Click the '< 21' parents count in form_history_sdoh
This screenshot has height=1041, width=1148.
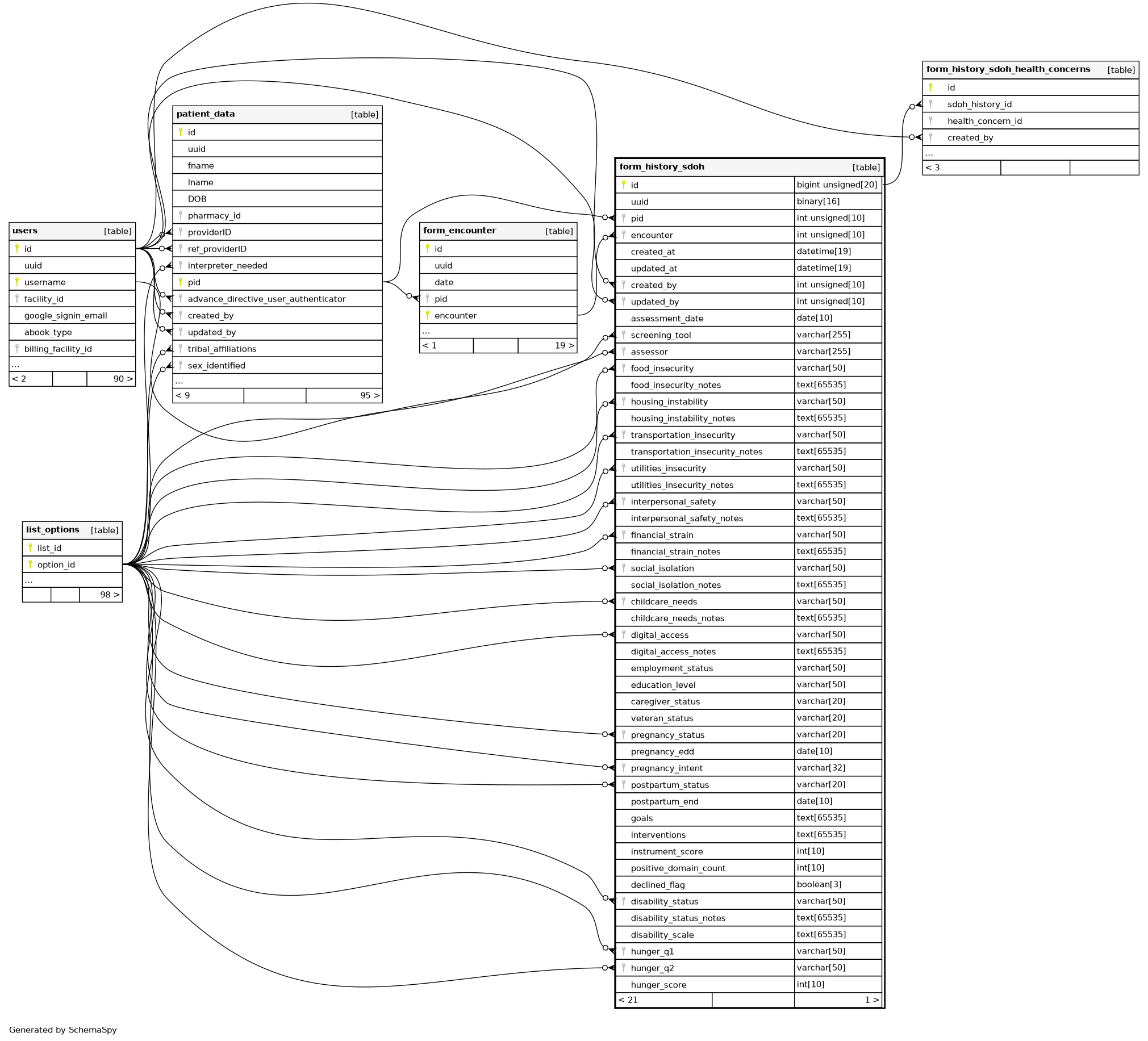(628, 1000)
